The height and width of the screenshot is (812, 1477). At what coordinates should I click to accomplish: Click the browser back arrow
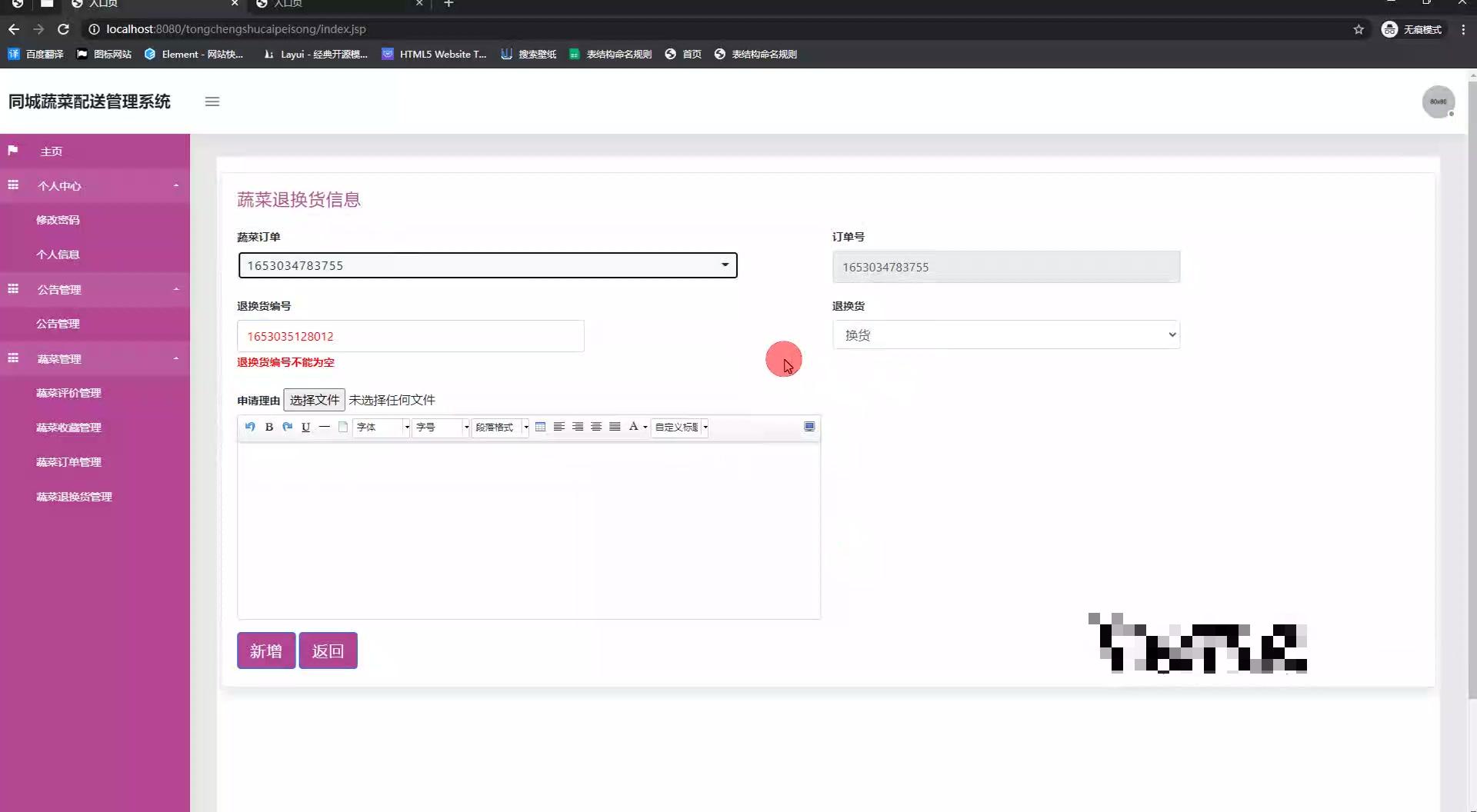pos(13,29)
